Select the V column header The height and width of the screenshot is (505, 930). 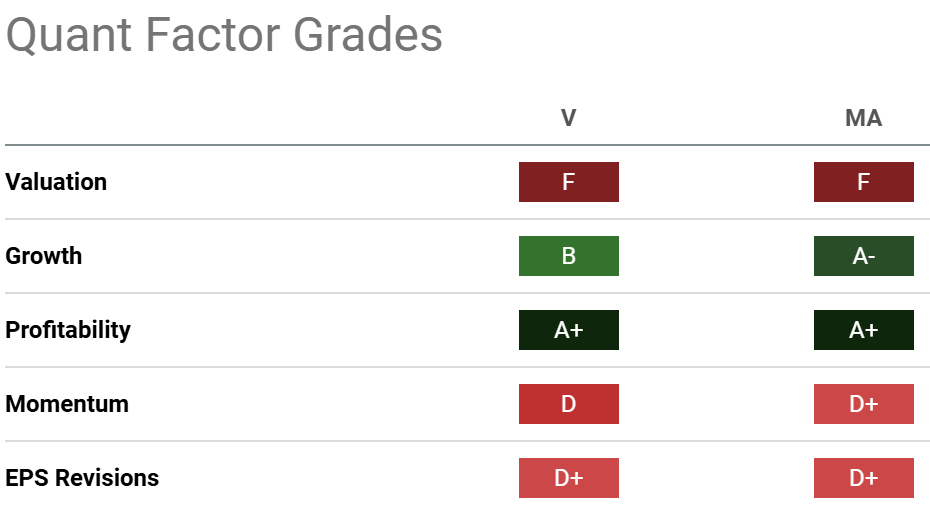click(568, 118)
